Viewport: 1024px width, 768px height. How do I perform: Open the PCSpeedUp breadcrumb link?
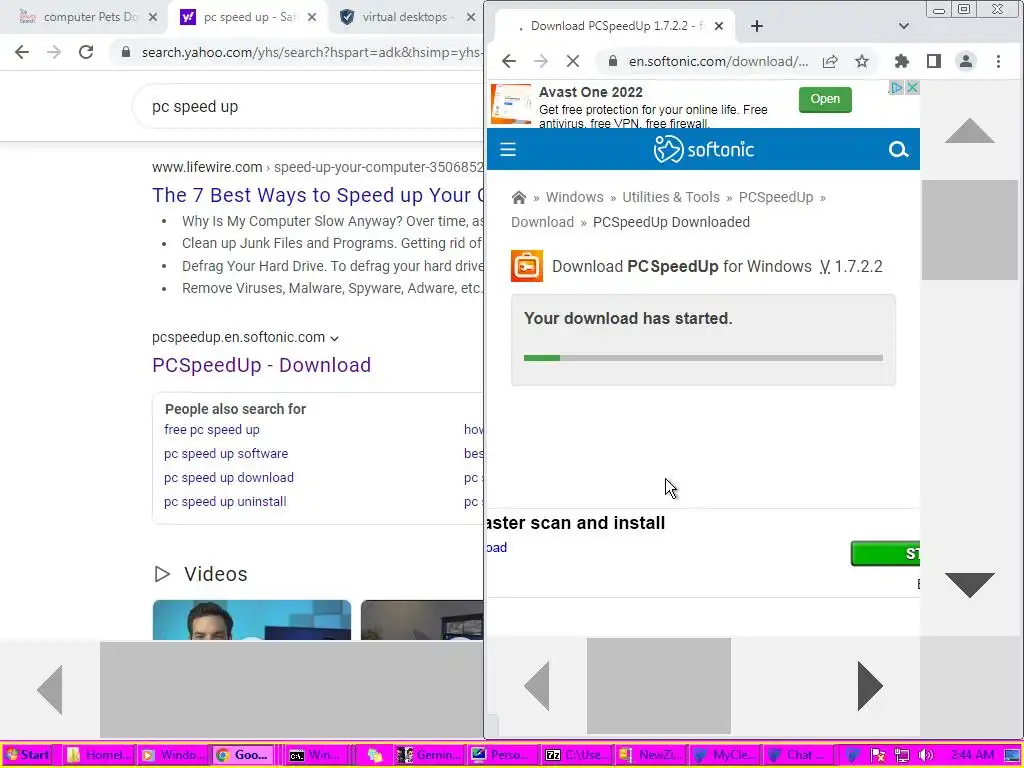pos(776,197)
